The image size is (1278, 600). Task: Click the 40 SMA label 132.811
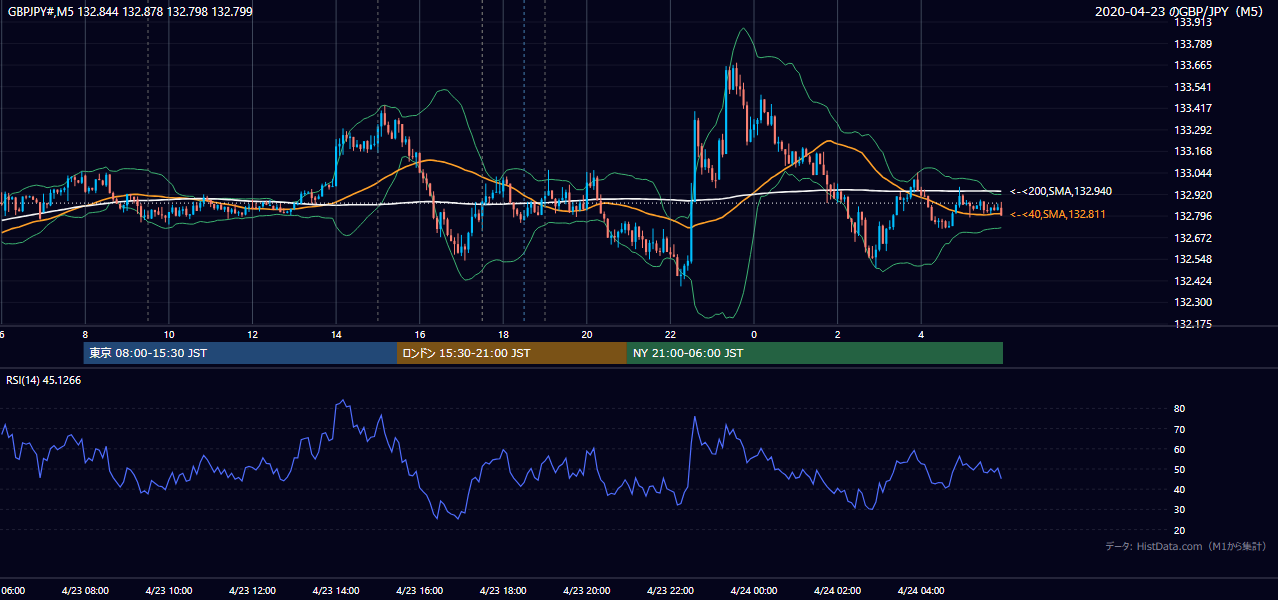click(x=1059, y=214)
